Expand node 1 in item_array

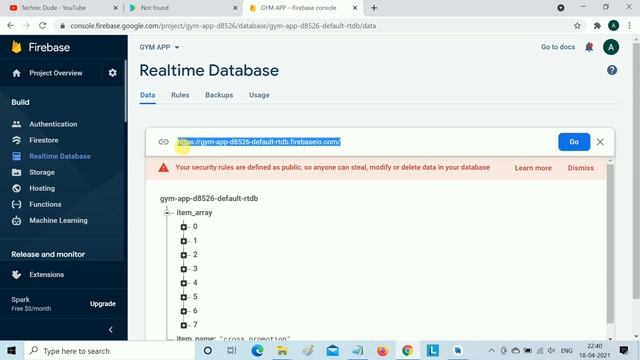point(184,241)
